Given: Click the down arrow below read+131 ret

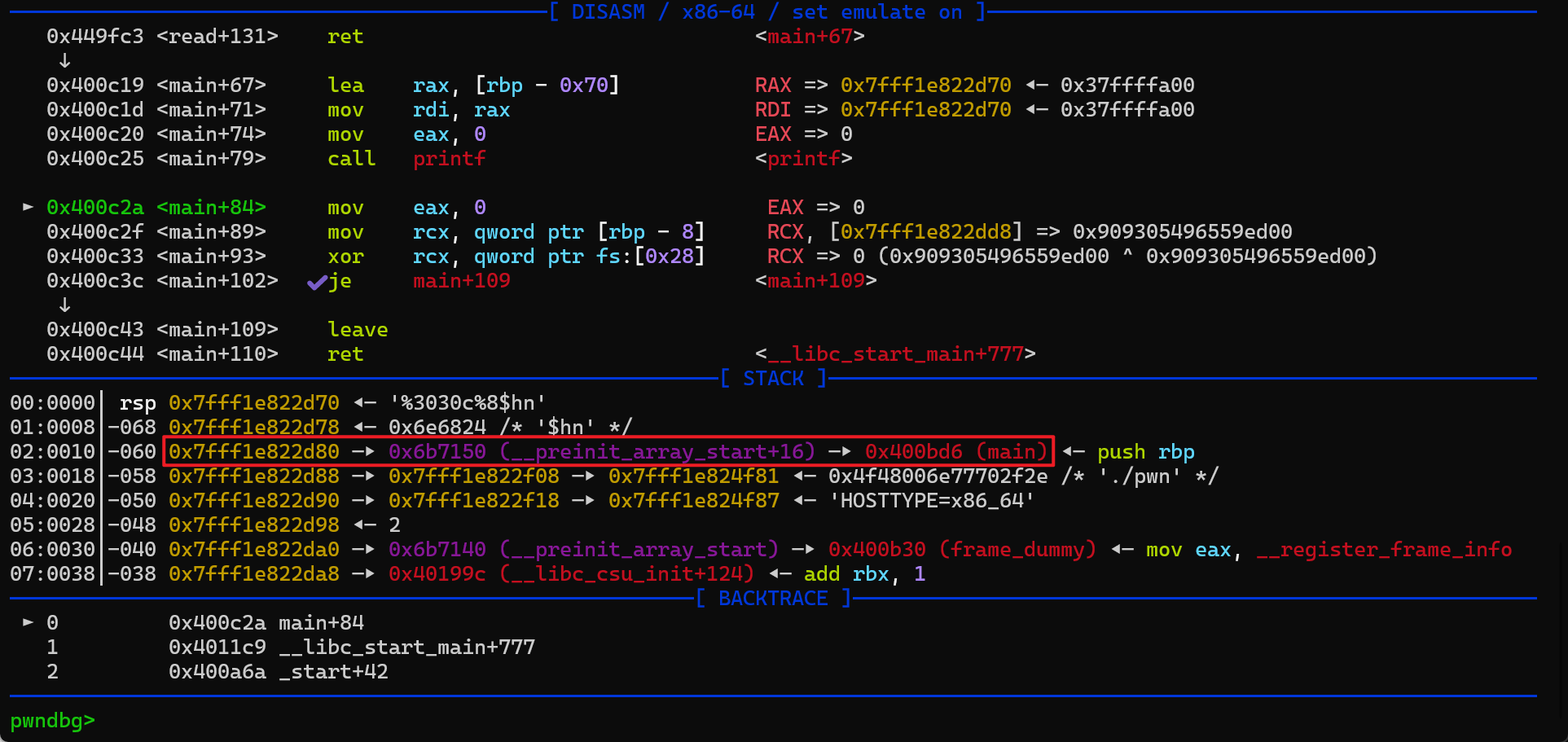Looking at the screenshot, I should [x=64, y=61].
